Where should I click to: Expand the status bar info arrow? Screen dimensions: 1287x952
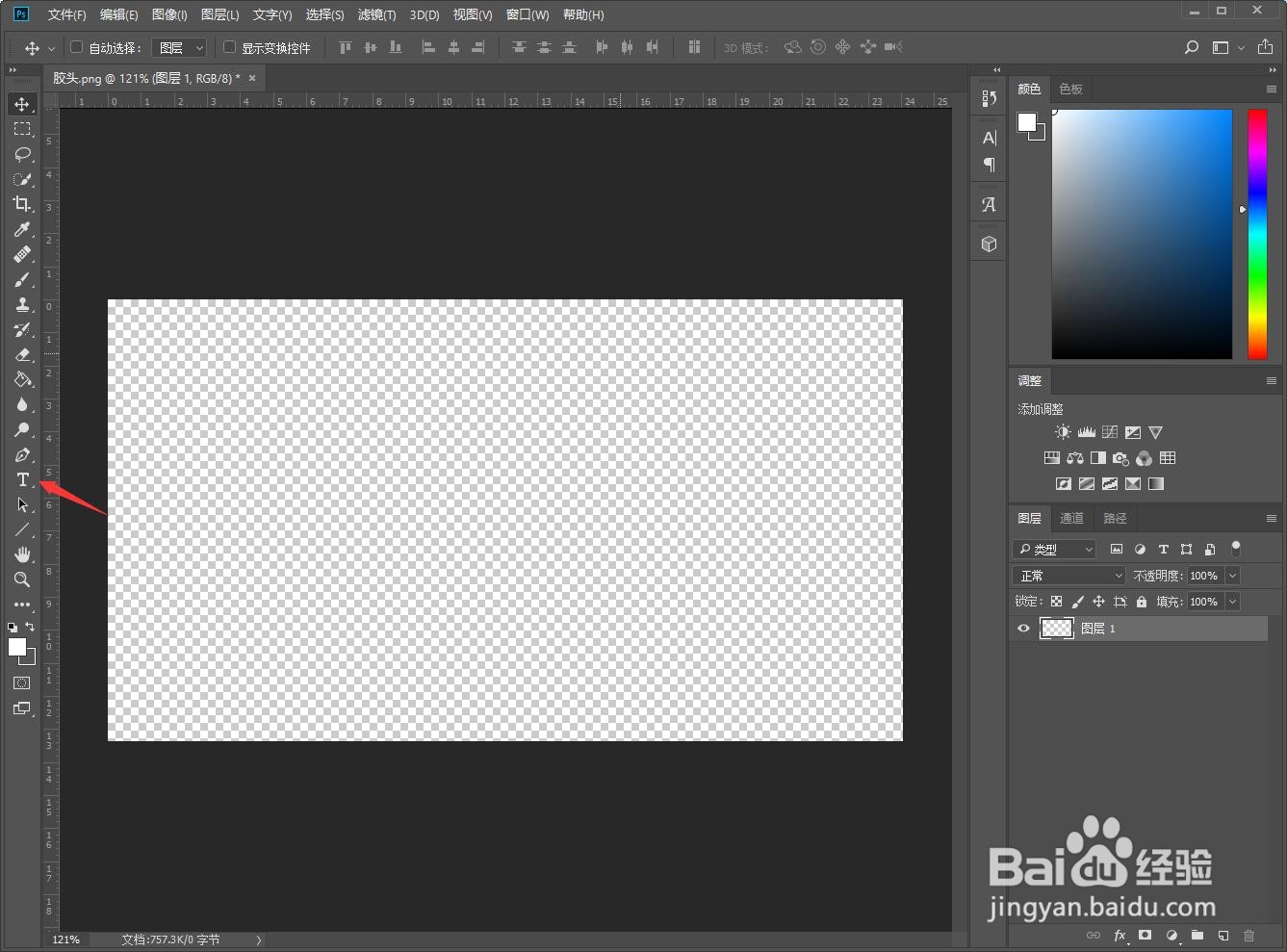point(259,940)
